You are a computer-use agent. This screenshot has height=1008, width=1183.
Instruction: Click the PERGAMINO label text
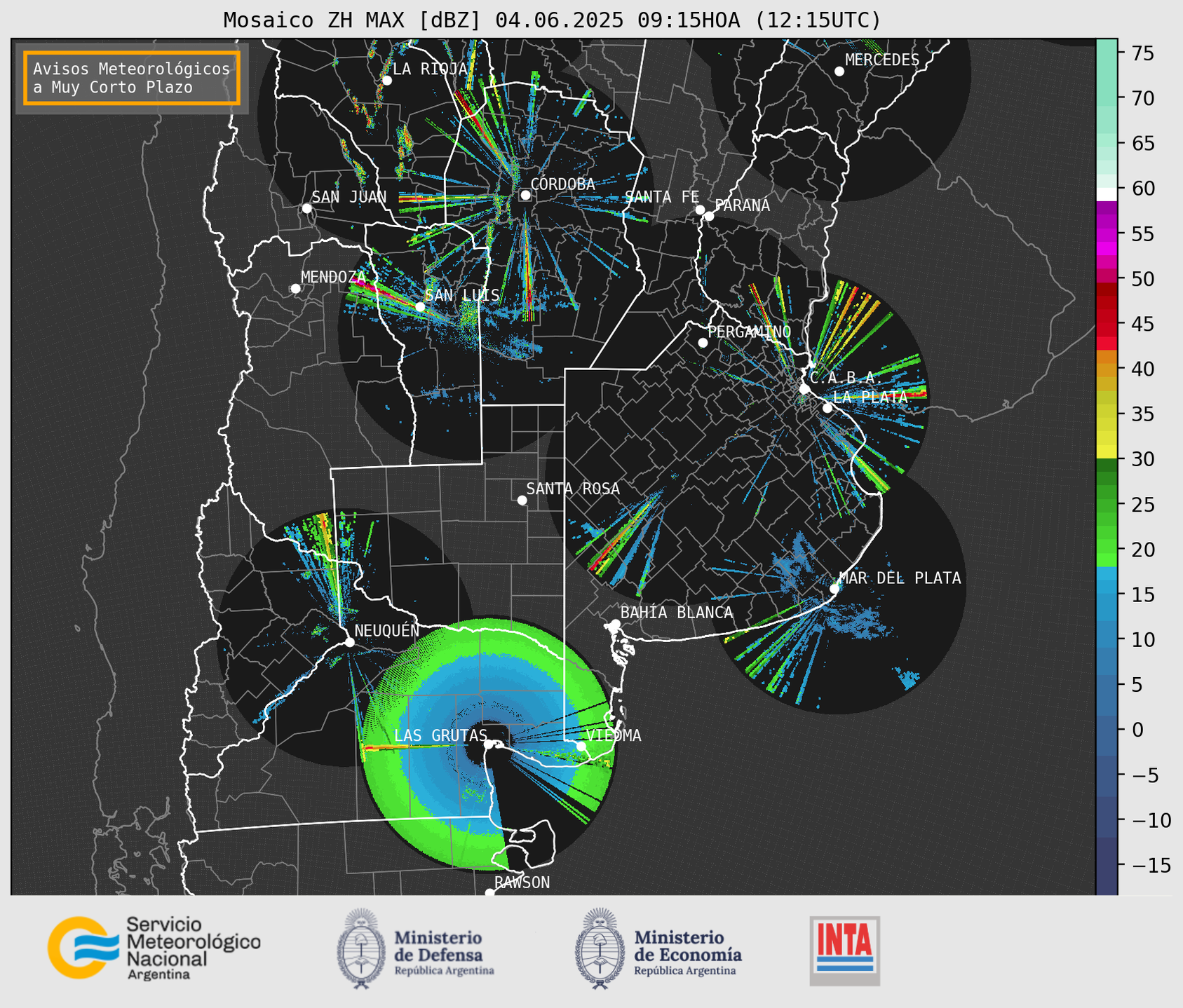(750, 332)
